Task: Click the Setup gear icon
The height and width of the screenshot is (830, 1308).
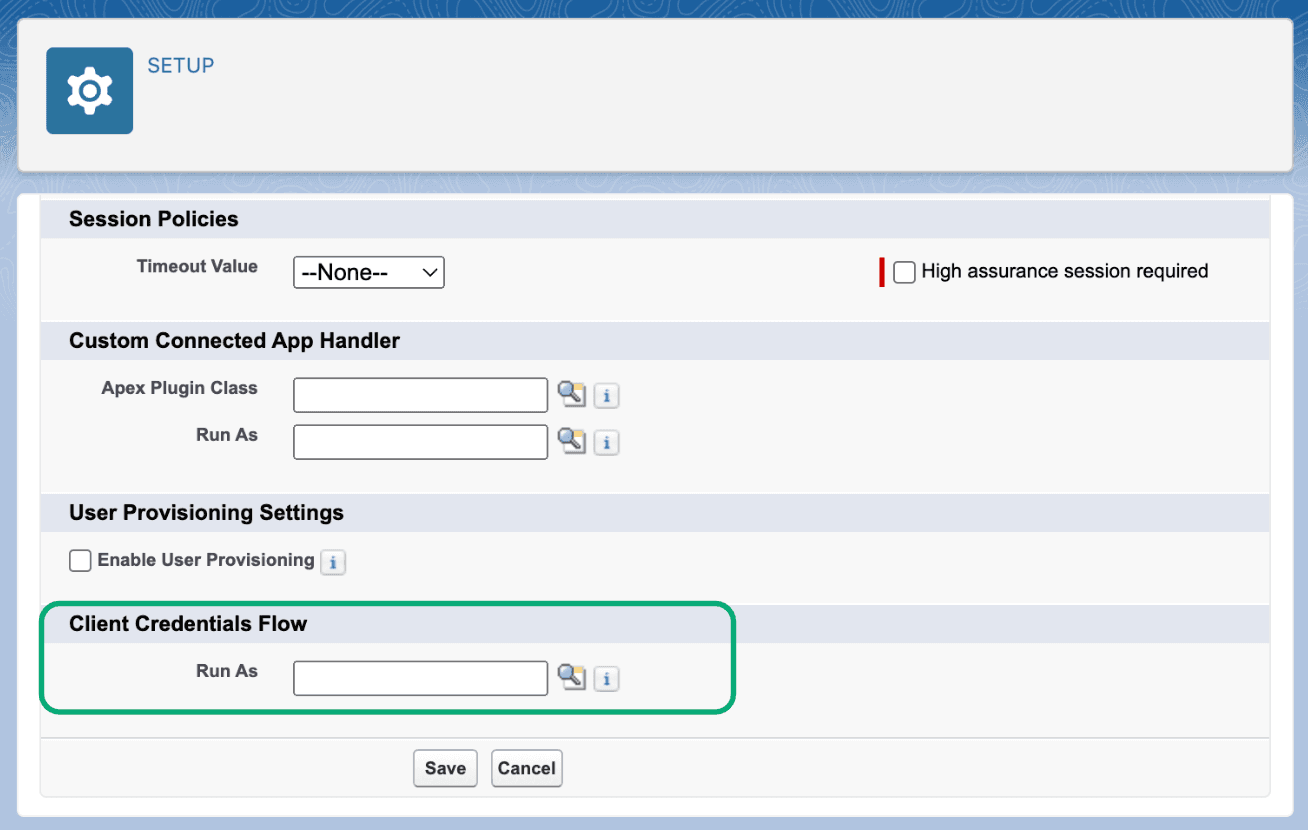Action: (x=89, y=91)
